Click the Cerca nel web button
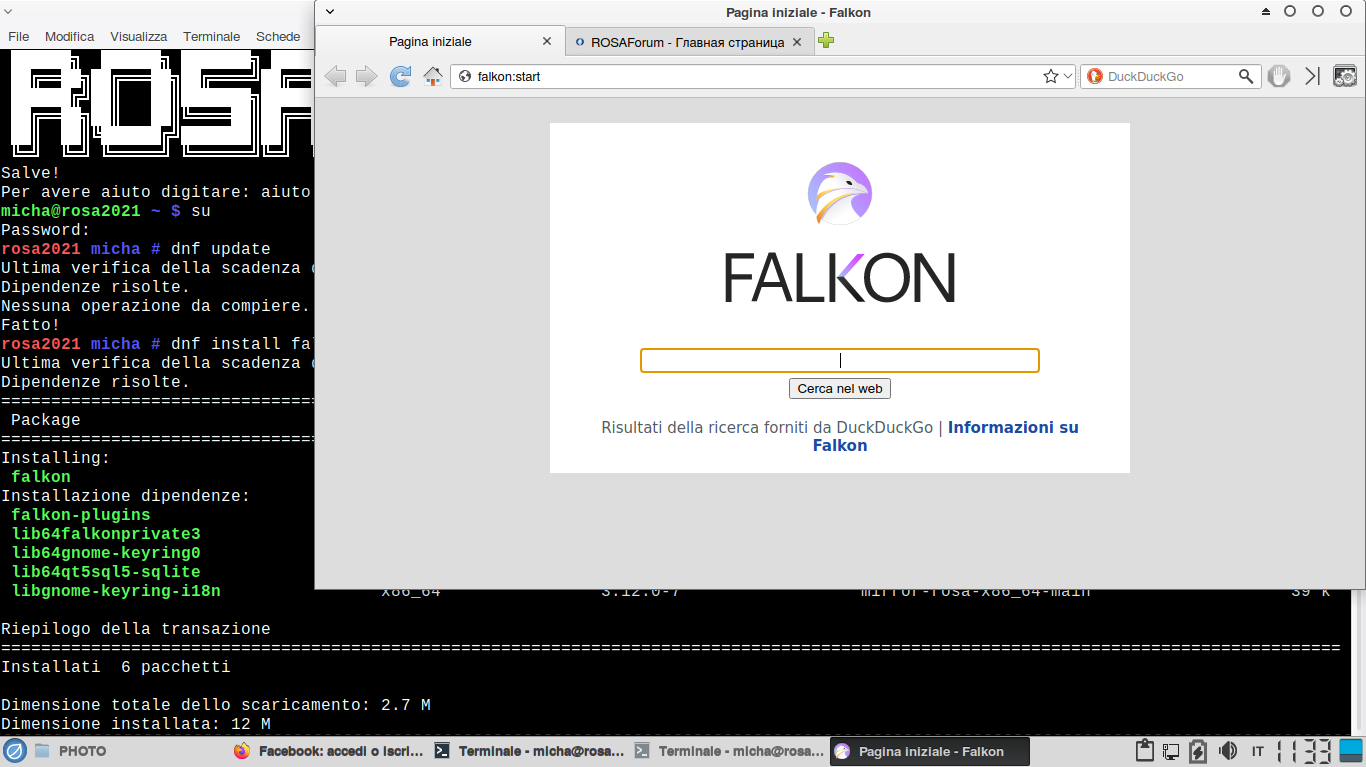The height and width of the screenshot is (767, 1366). pos(840,388)
